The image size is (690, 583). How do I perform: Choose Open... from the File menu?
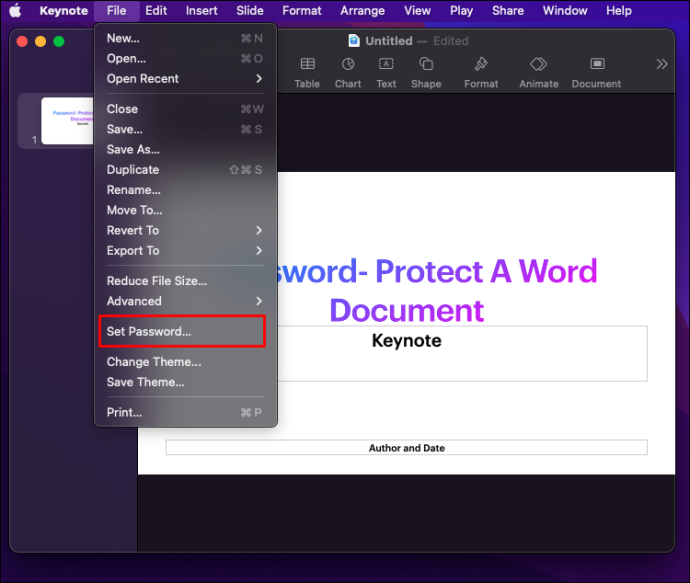tap(185, 59)
